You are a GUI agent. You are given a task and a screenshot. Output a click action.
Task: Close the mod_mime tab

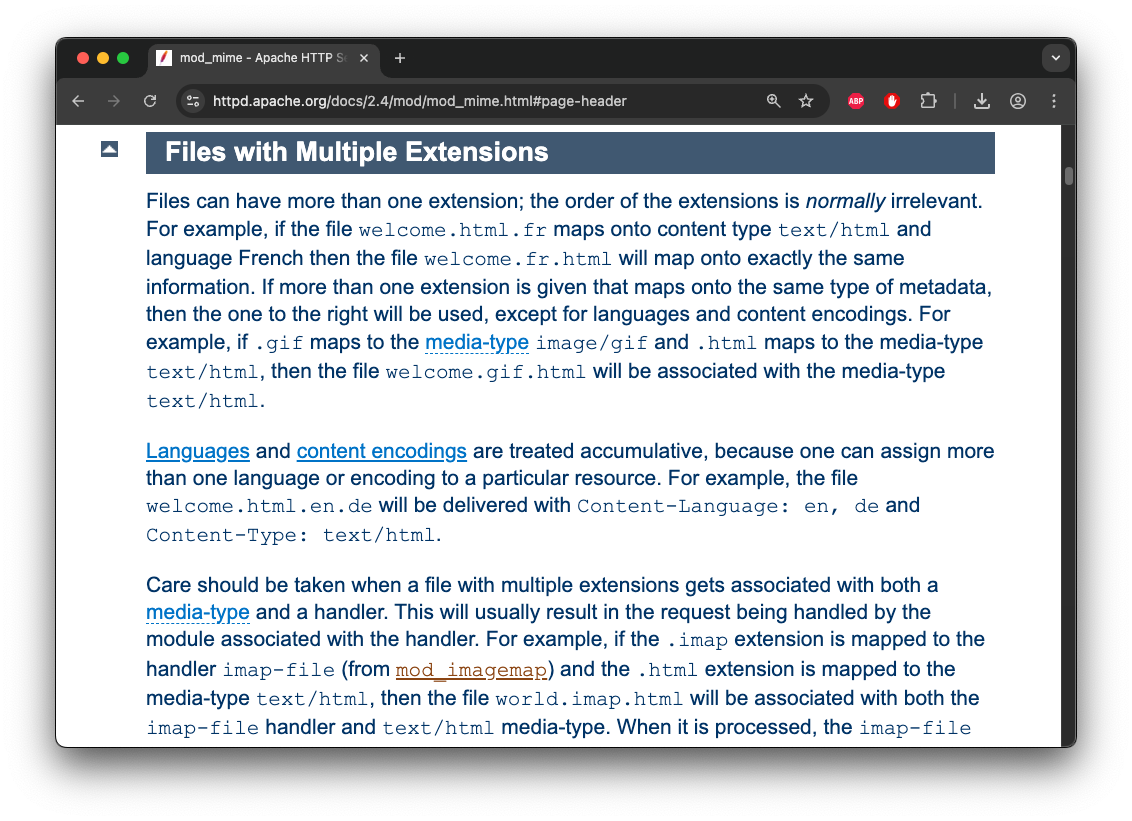pyautogui.click(x=364, y=58)
